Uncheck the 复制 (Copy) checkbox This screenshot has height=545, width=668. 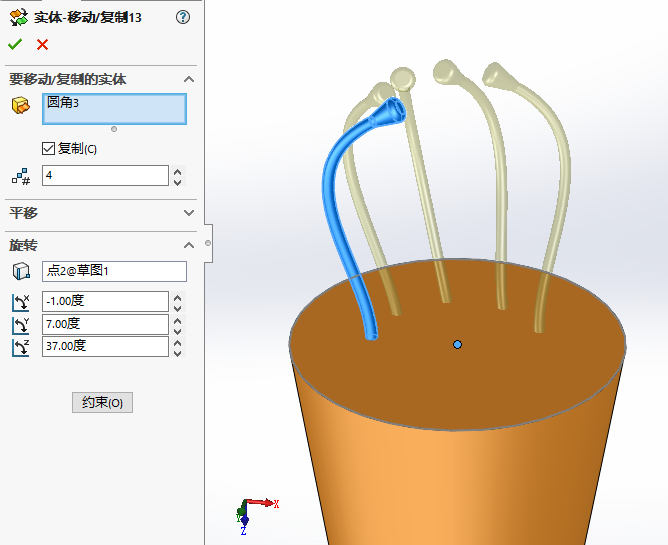coord(49,149)
